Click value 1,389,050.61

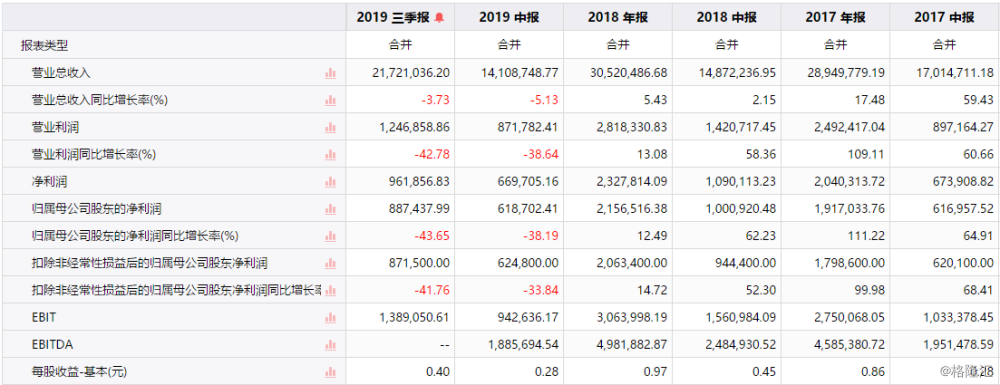(415, 317)
